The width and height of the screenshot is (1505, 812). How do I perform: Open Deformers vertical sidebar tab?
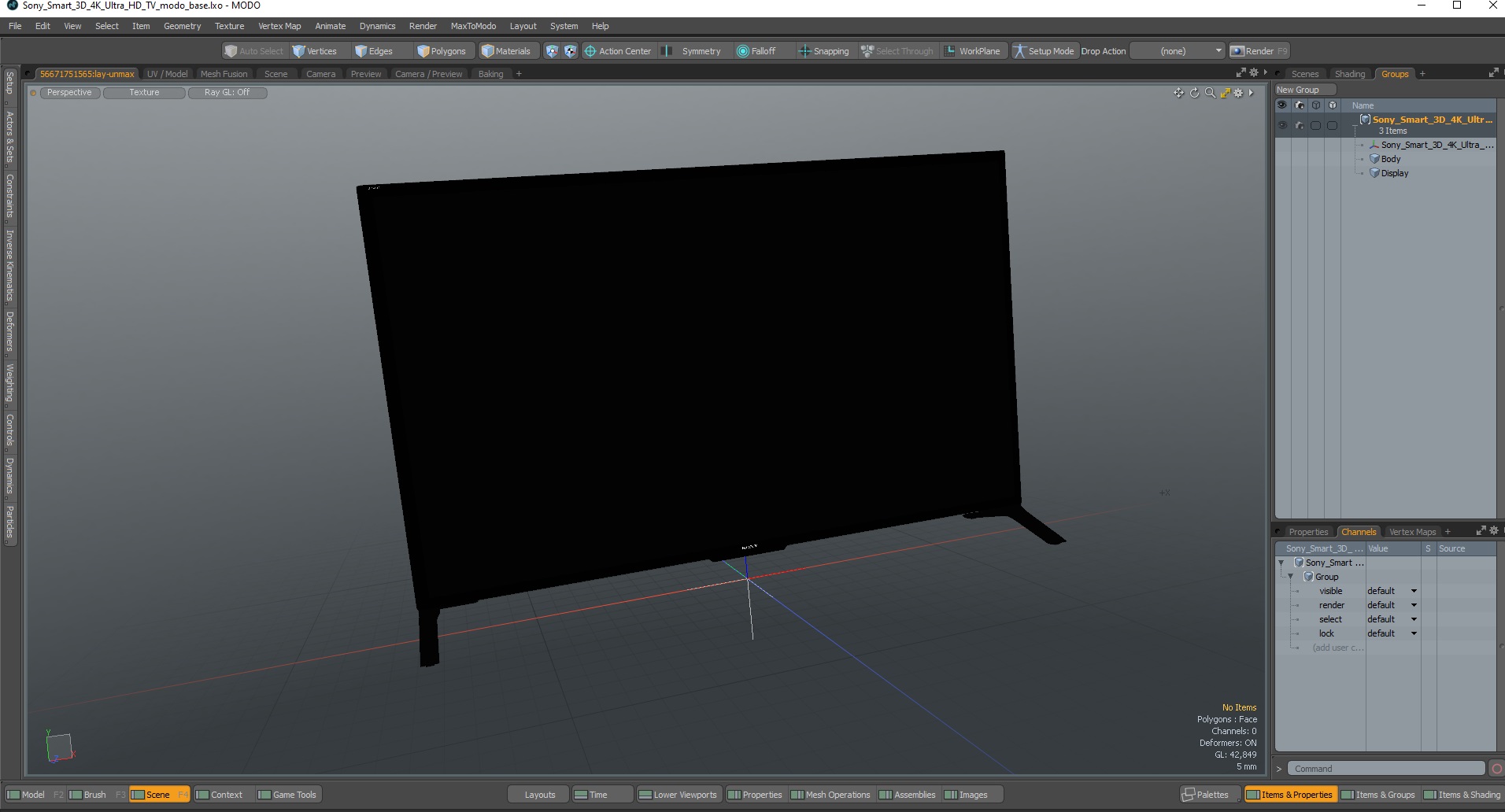click(9, 331)
